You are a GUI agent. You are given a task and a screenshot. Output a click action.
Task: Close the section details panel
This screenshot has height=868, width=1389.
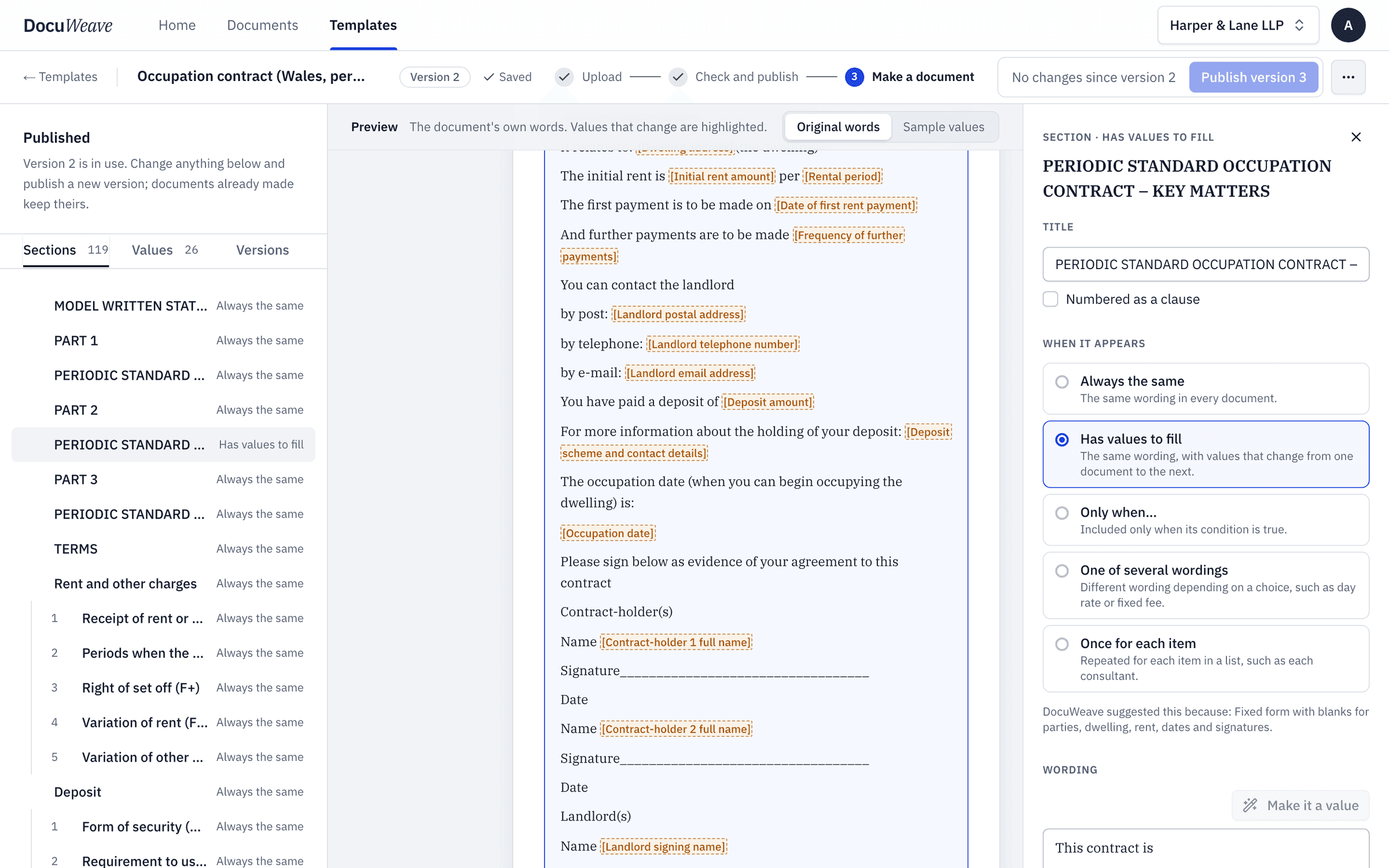point(1356,137)
